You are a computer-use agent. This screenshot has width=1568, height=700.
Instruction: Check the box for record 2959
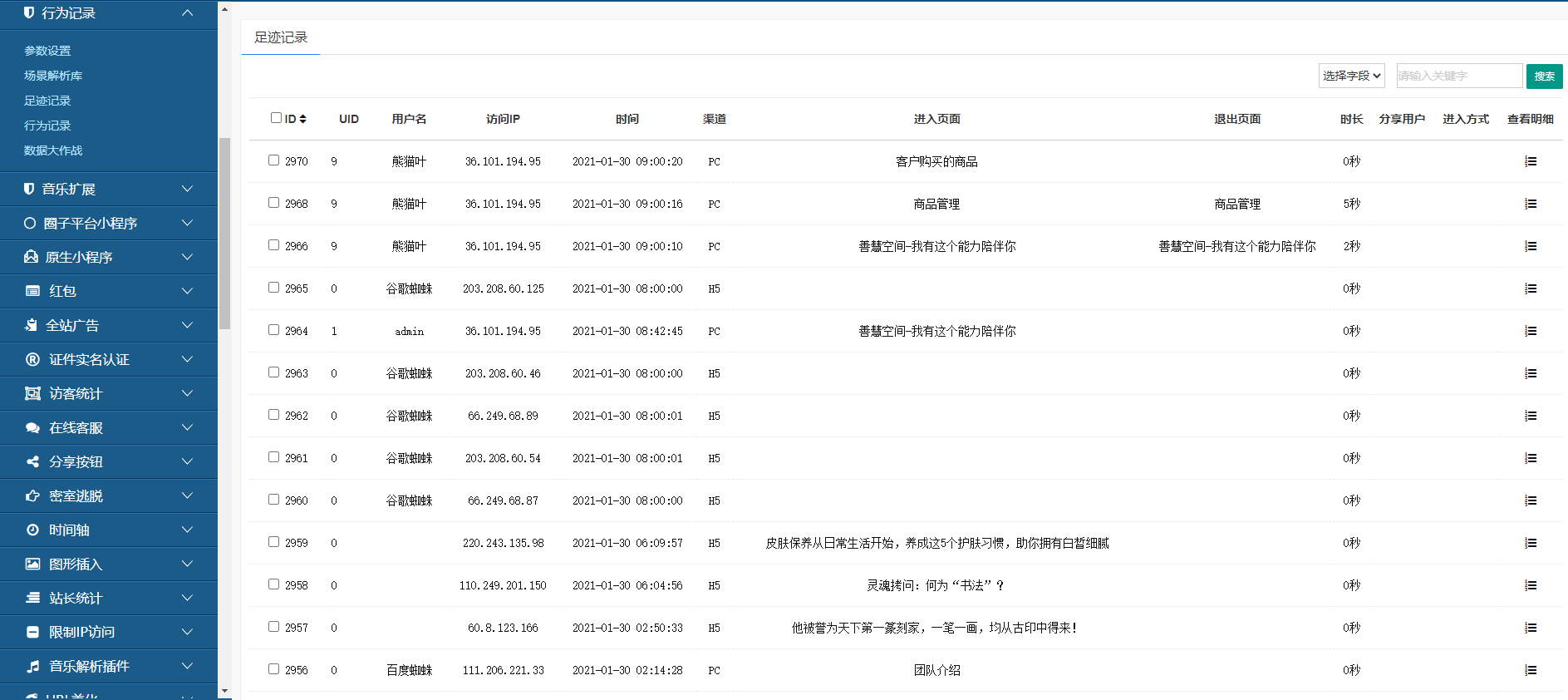click(273, 542)
